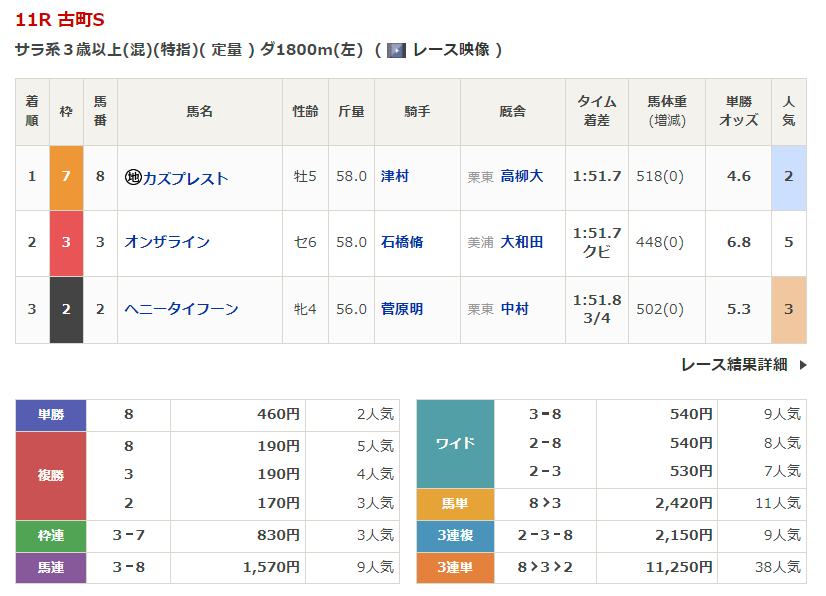Open trainer 高柳大 page
The height and width of the screenshot is (596, 826).
[522, 176]
